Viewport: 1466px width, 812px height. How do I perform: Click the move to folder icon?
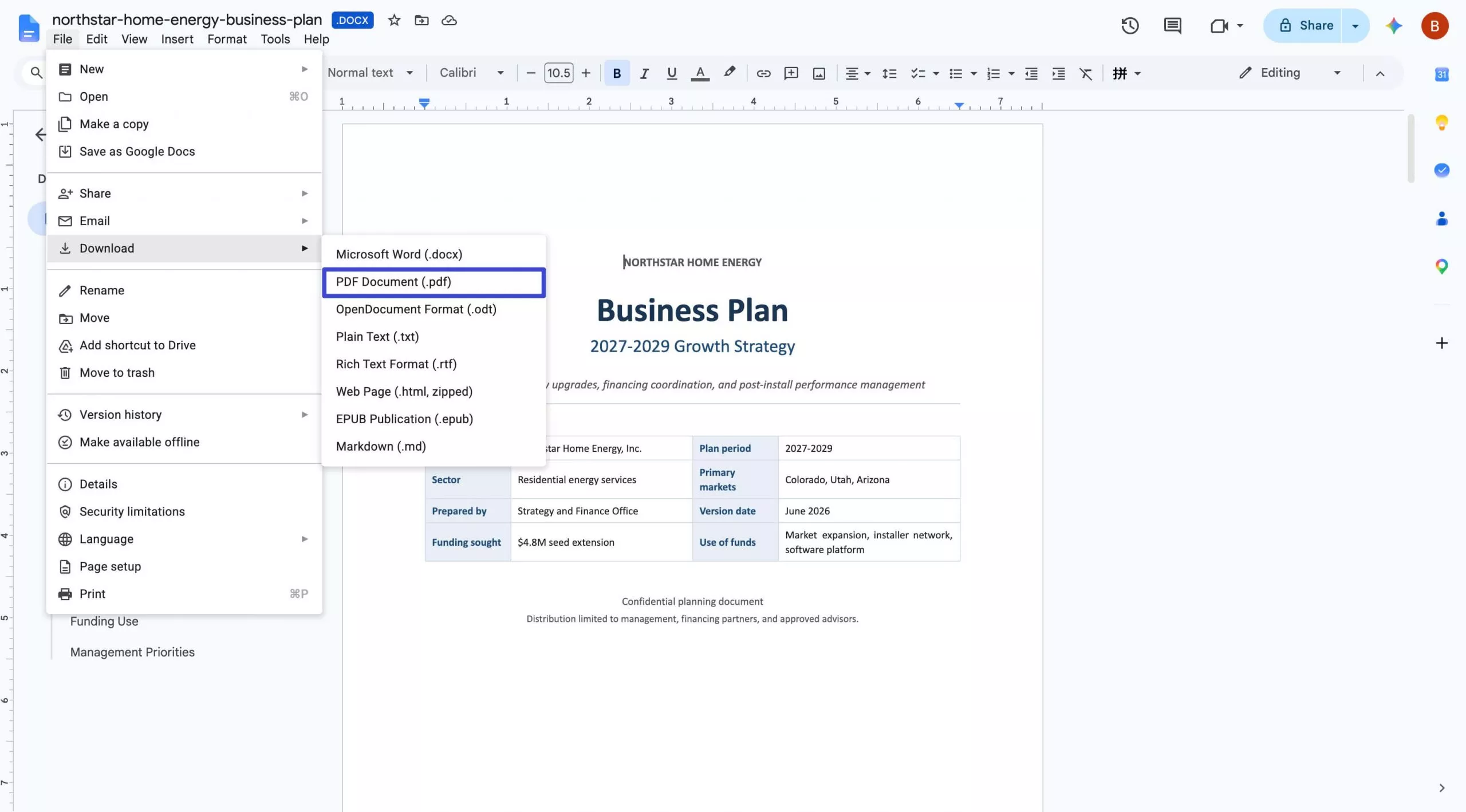[x=421, y=21]
